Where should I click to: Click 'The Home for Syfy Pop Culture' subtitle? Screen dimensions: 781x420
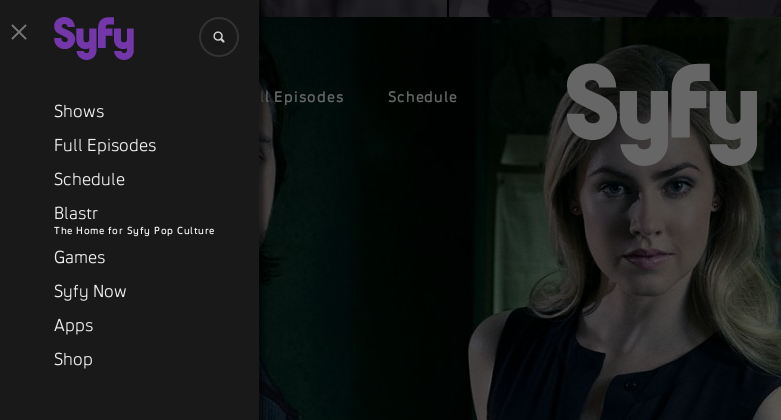134,231
